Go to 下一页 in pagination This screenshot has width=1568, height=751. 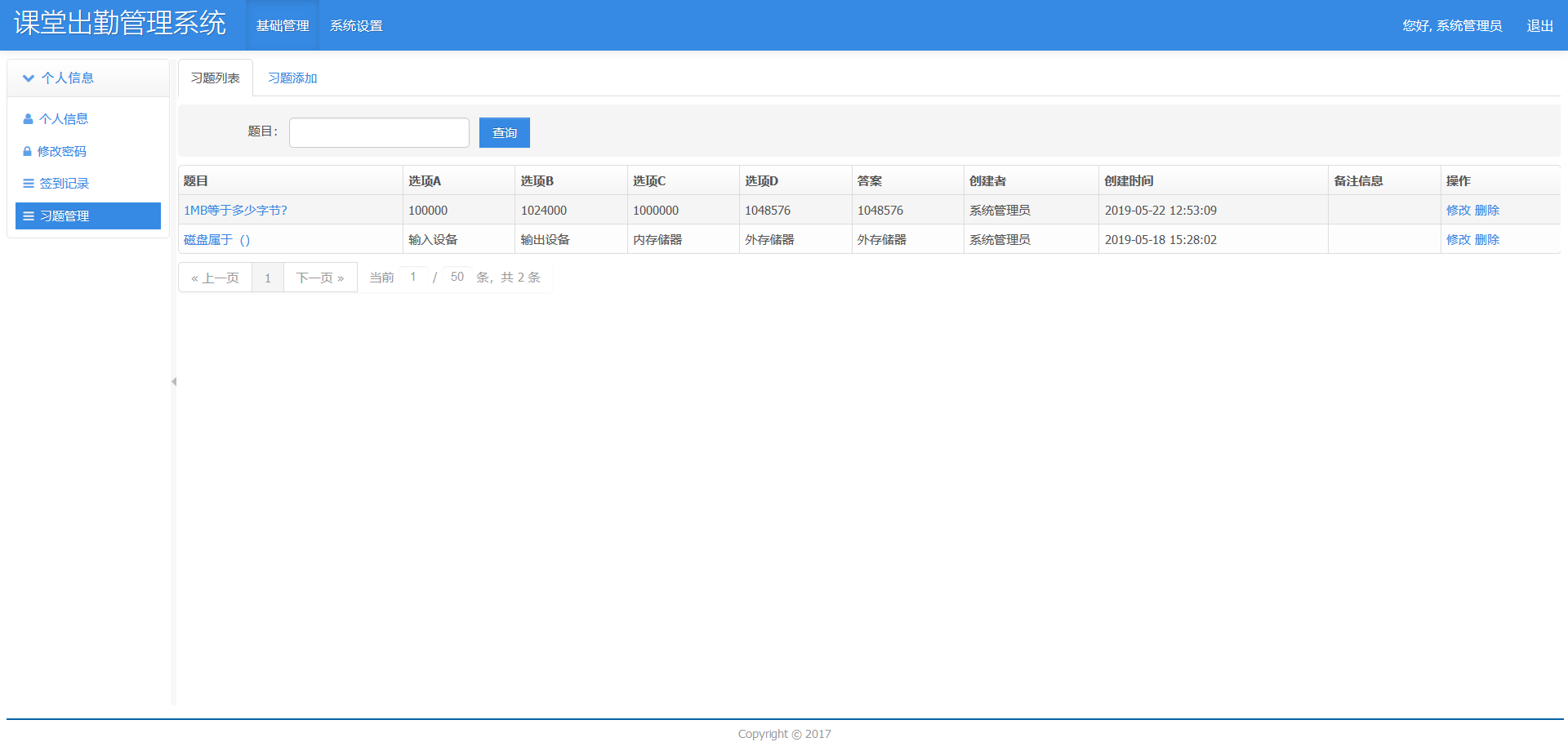(320, 278)
